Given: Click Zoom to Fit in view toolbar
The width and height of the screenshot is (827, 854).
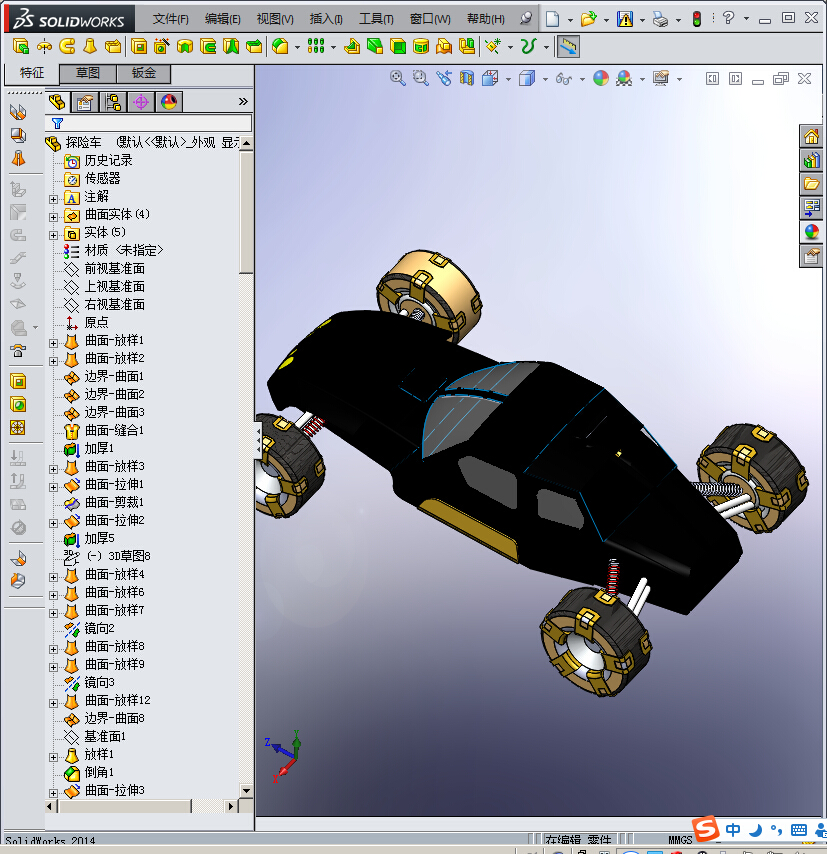Looking at the screenshot, I should 398,78.
